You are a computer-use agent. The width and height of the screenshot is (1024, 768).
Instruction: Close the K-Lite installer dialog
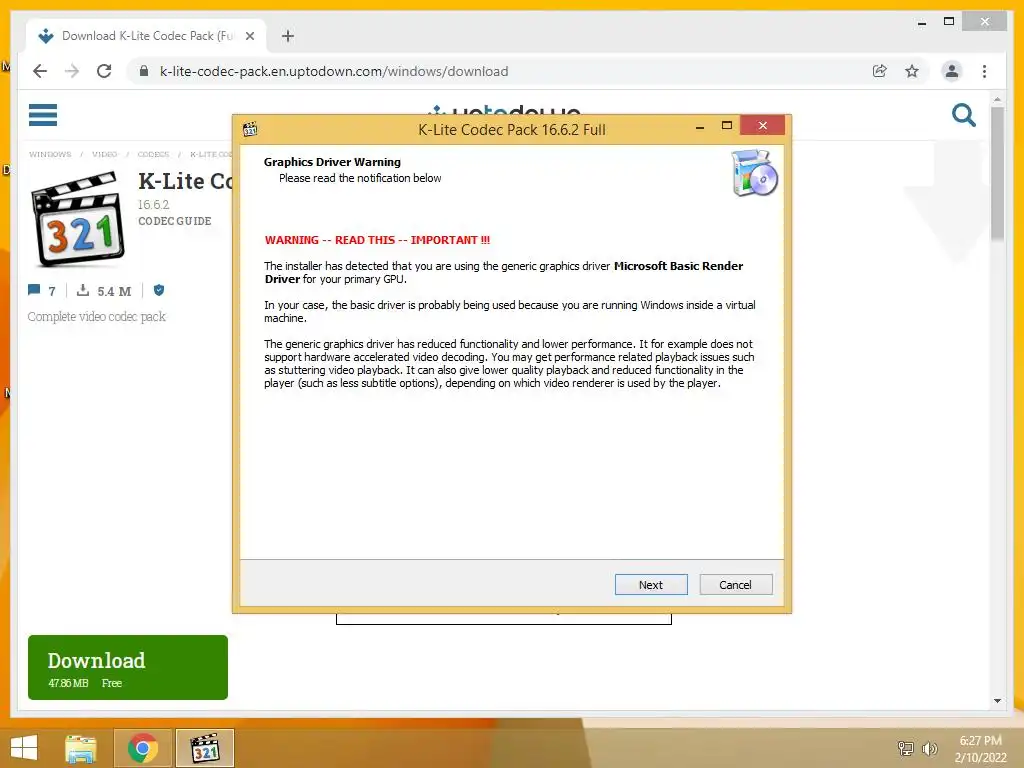pos(762,125)
